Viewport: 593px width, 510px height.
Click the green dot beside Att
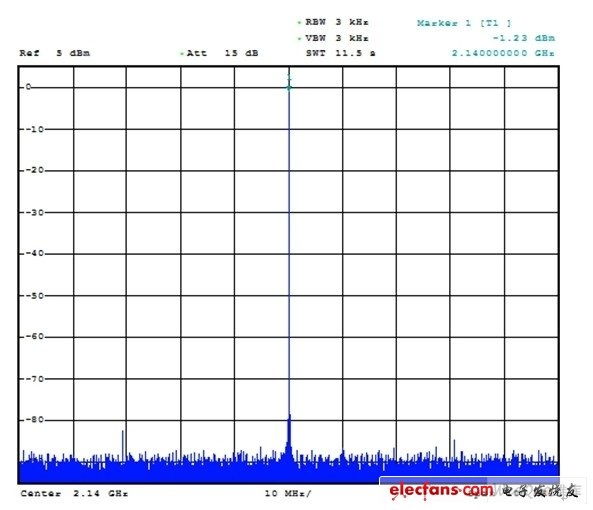click(182, 53)
